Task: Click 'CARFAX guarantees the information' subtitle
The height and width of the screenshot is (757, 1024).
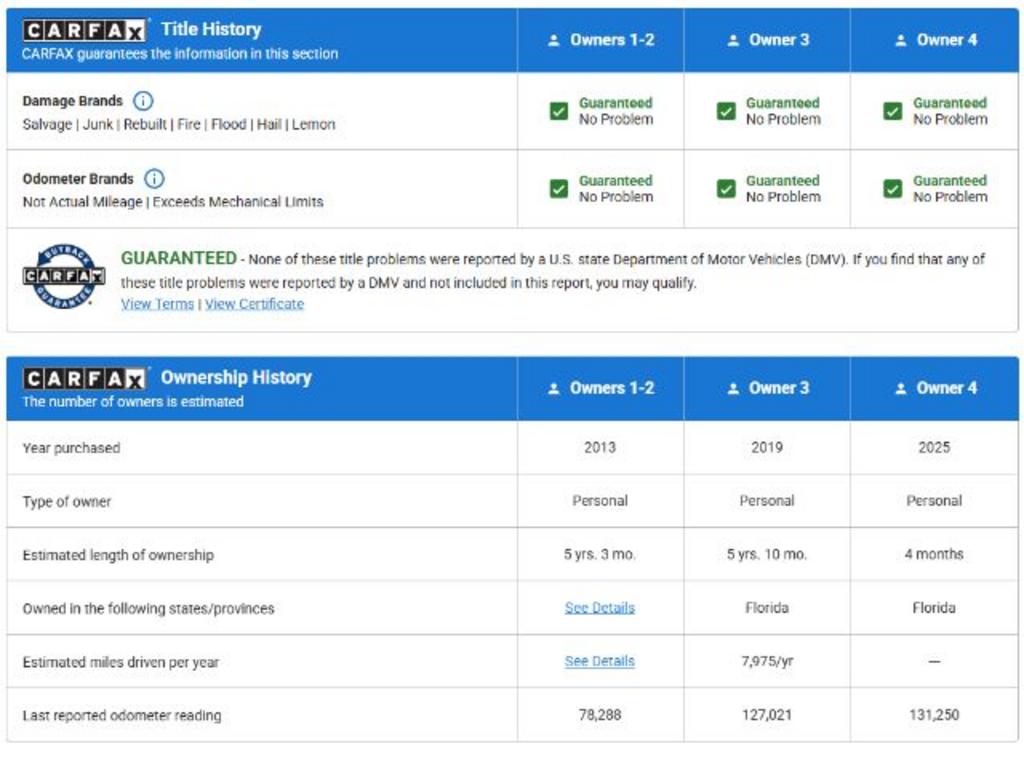Action: [180, 54]
